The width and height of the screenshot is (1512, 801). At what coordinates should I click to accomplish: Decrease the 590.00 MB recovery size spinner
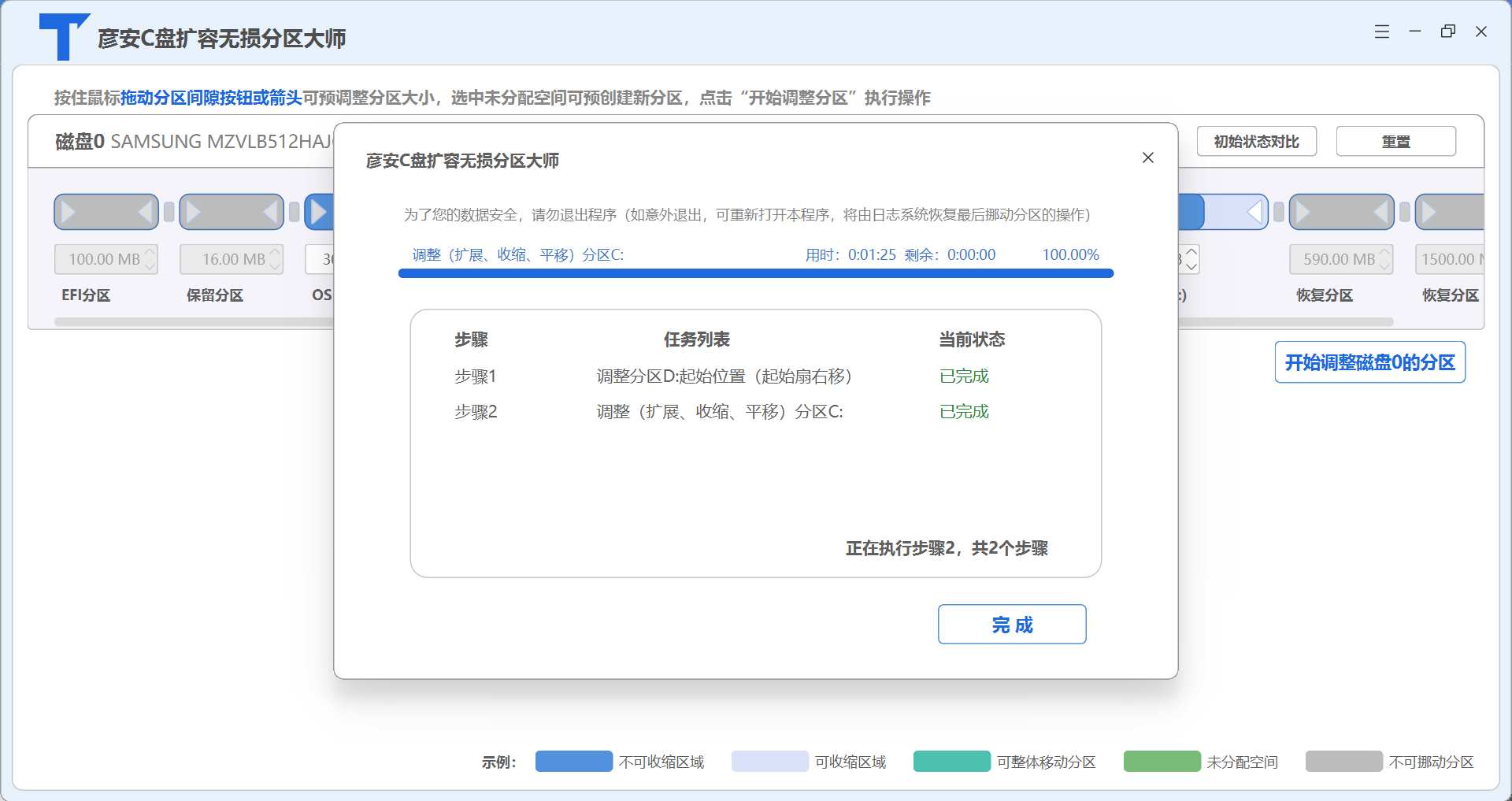pos(1384,266)
